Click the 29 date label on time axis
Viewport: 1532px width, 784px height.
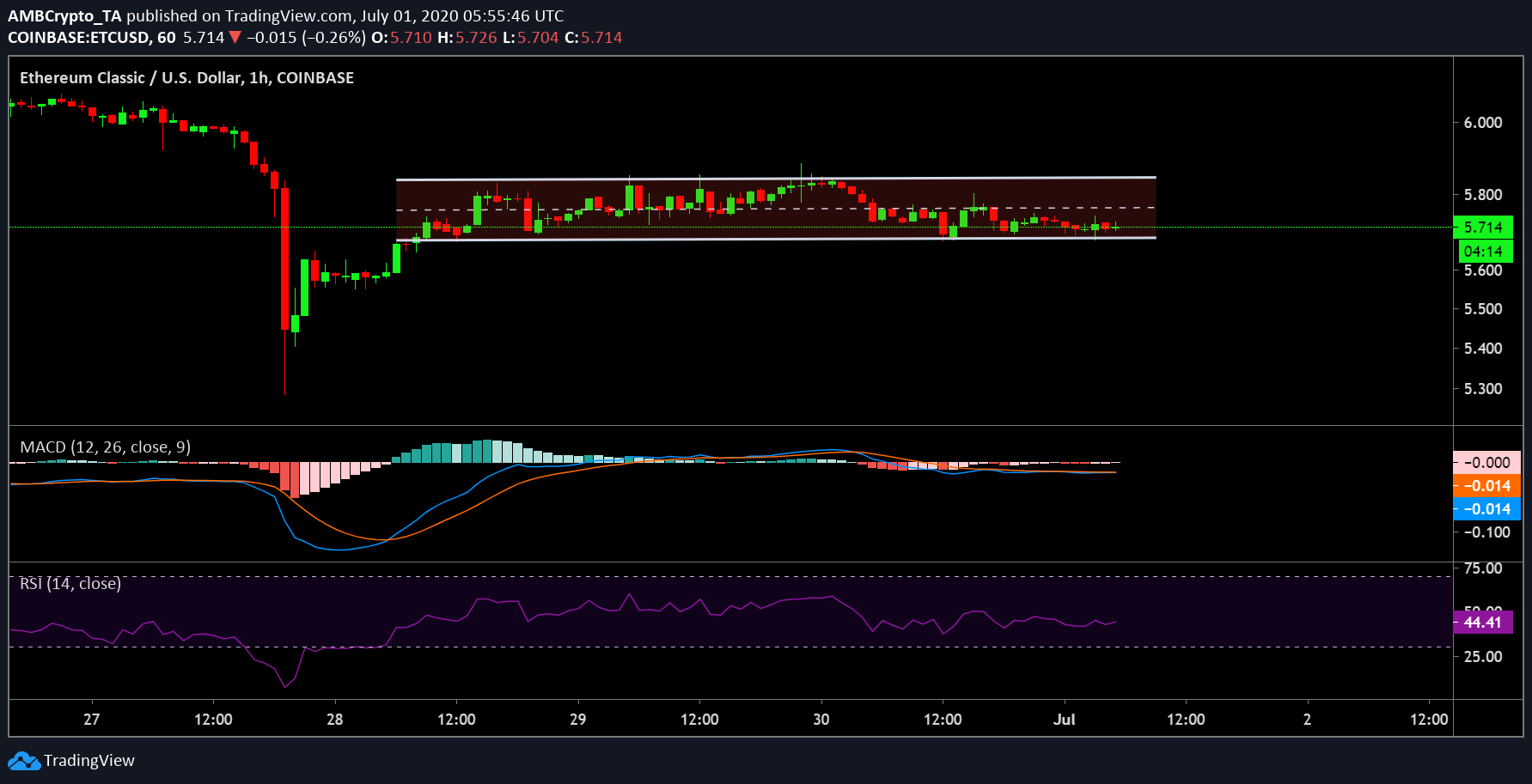click(577, 720)
